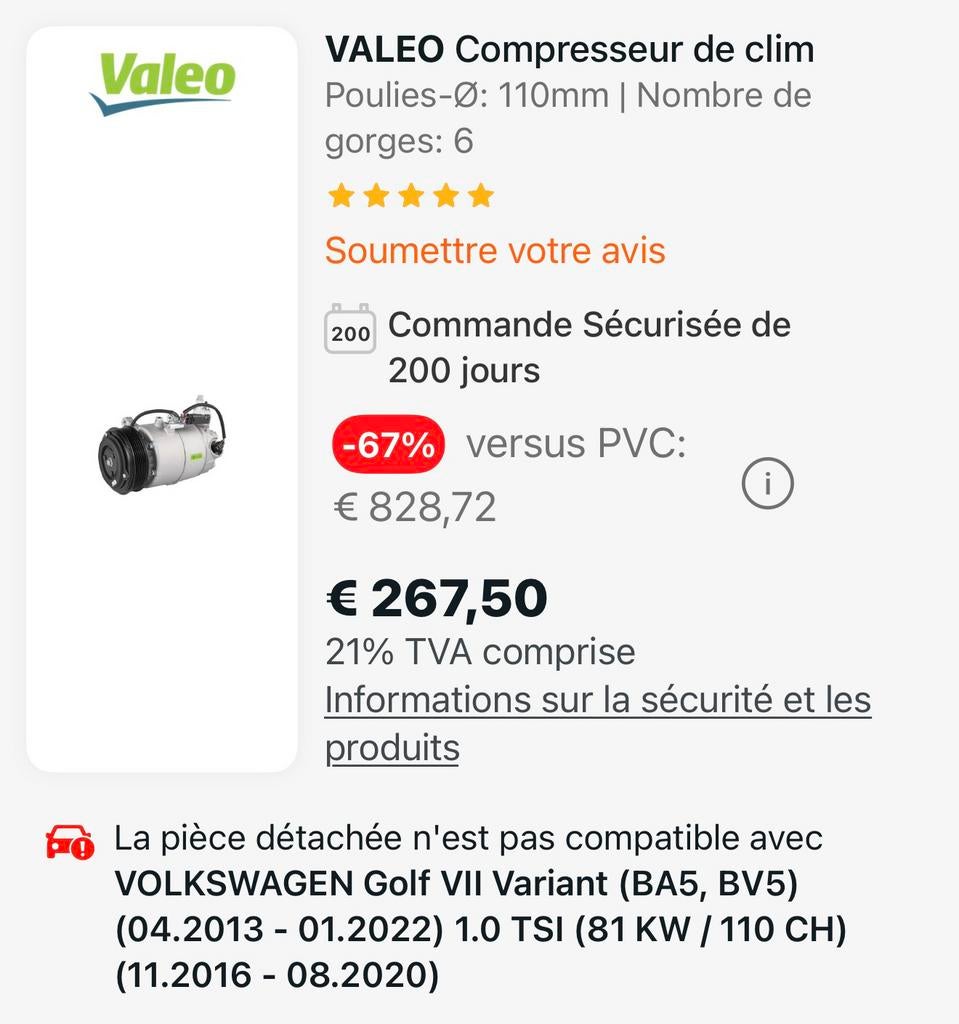Select the third rating star
959x1024 pixels.
[410, 195]
